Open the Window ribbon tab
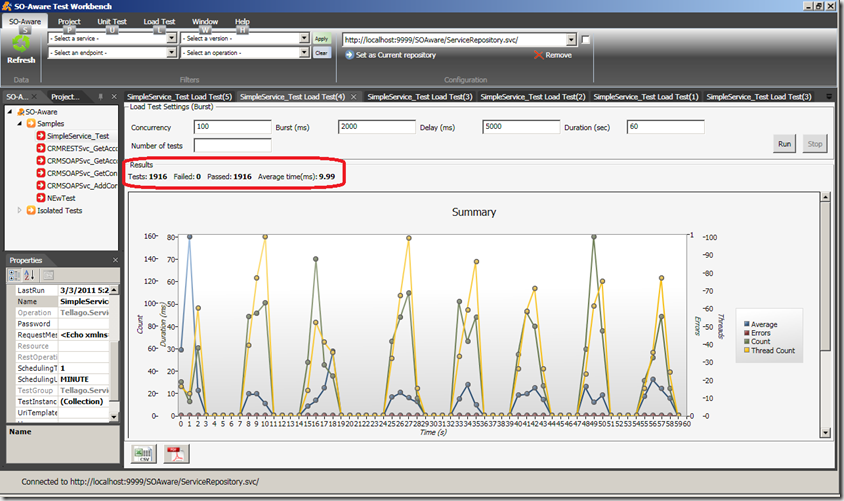 205,22
